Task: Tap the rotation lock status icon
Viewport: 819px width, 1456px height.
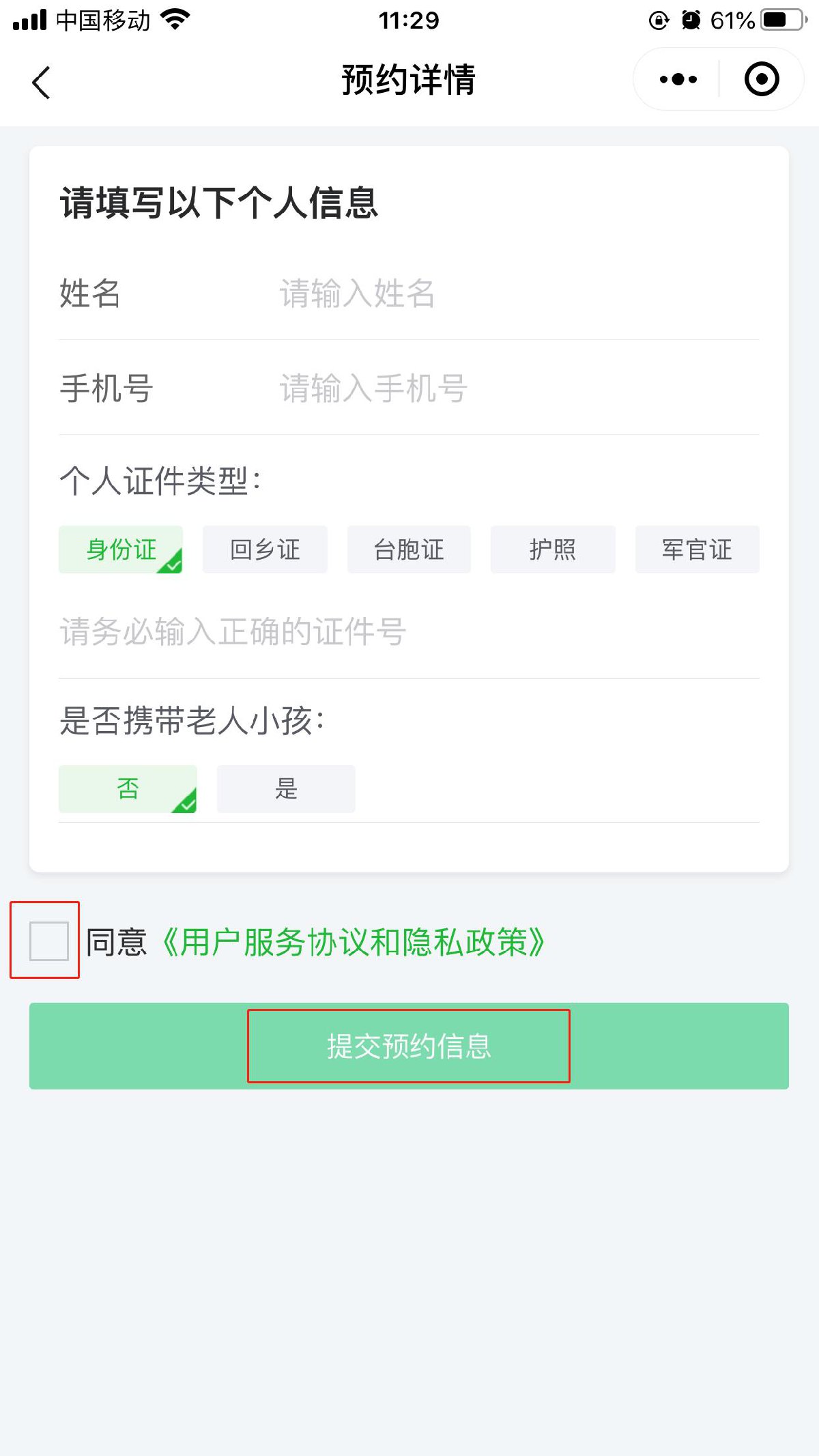Action: (658, 20)
